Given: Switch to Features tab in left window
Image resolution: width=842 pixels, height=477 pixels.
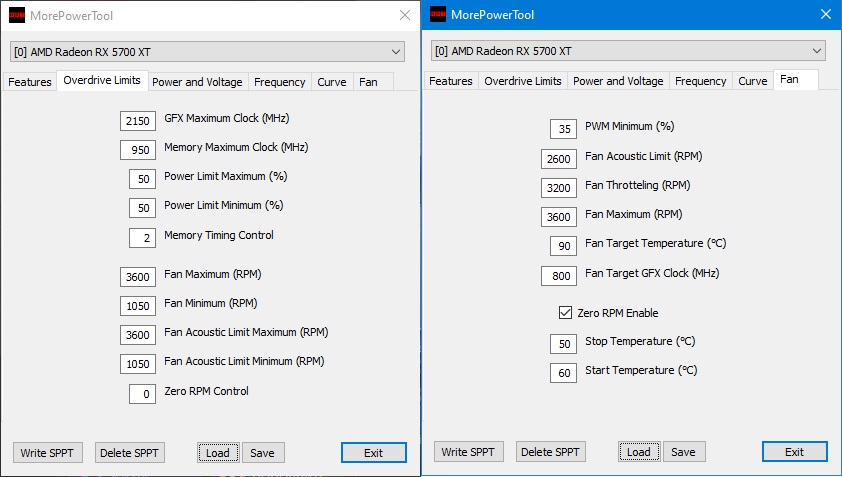Looking at the screenshot, I should [x=30, y=82].
